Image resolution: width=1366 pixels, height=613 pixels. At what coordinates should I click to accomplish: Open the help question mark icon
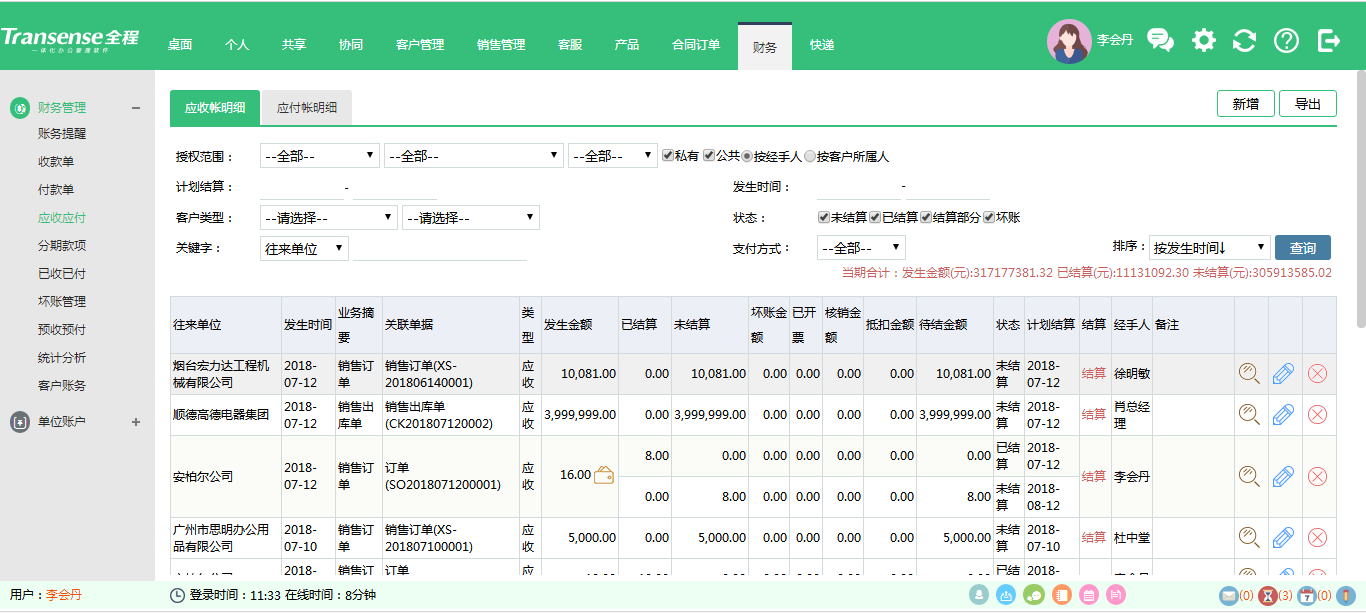(x=1286, y=40)
